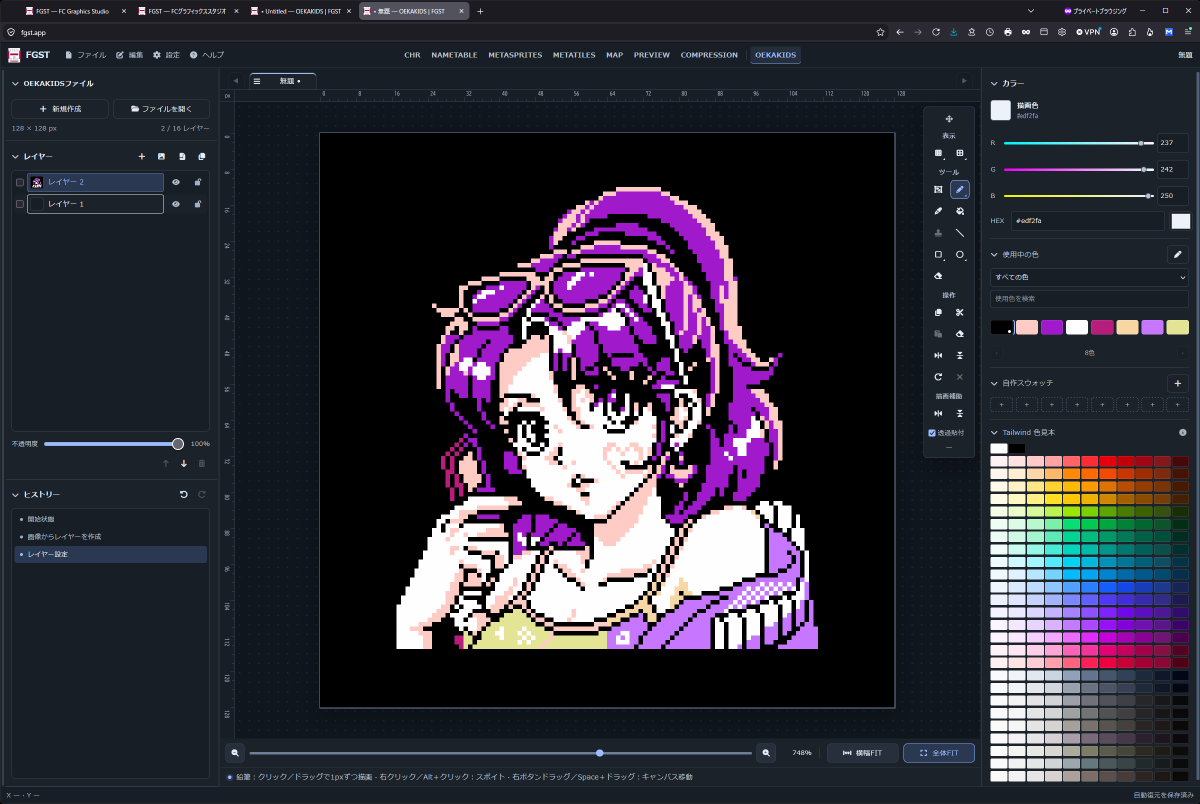Switch to the NAMETABLE tab

point(454,55)
